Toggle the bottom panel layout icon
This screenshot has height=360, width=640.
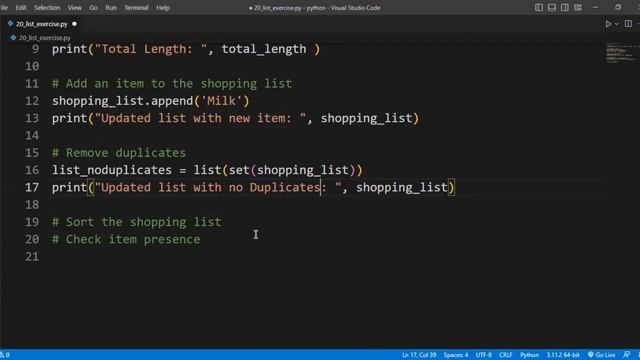click(552, 7)
